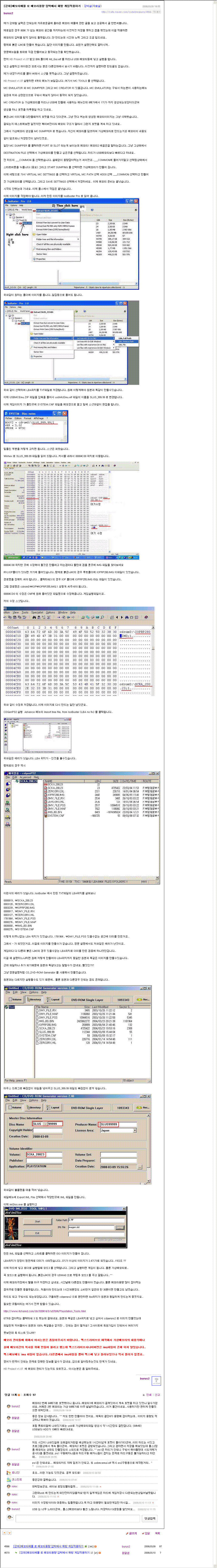Choose Sector View in first IsoBuster context menu

click(42, 254)
